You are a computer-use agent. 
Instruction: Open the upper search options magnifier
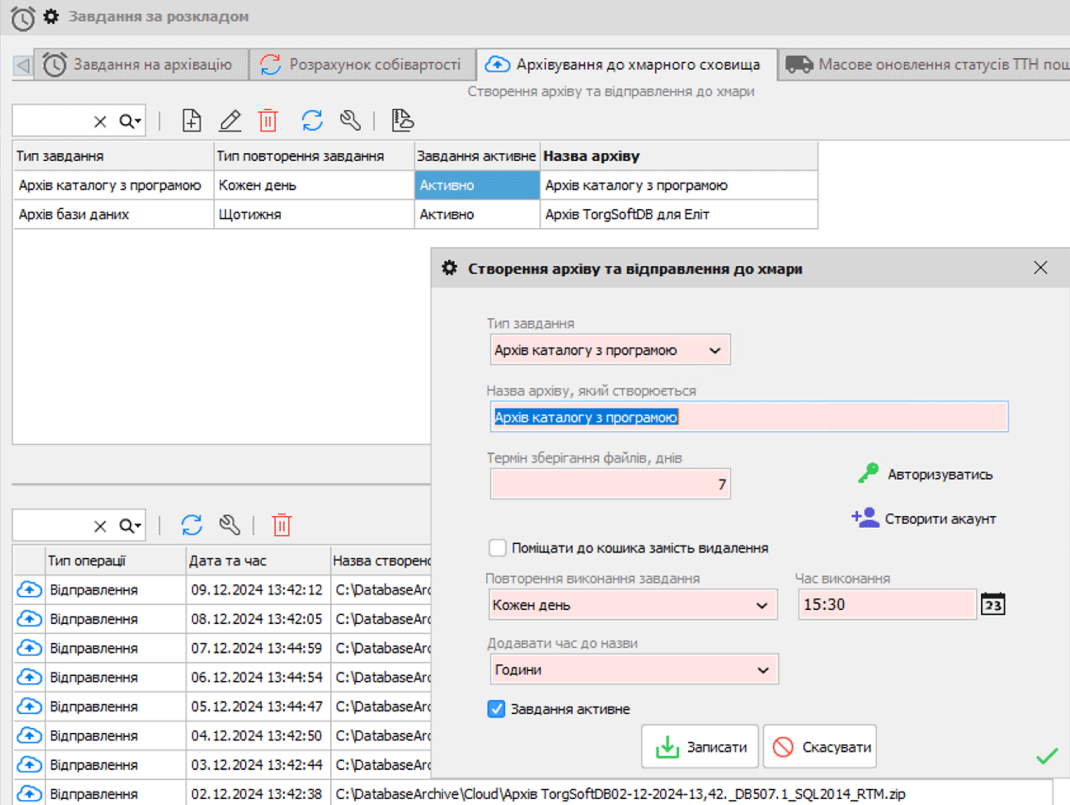(x=130, y=121)
